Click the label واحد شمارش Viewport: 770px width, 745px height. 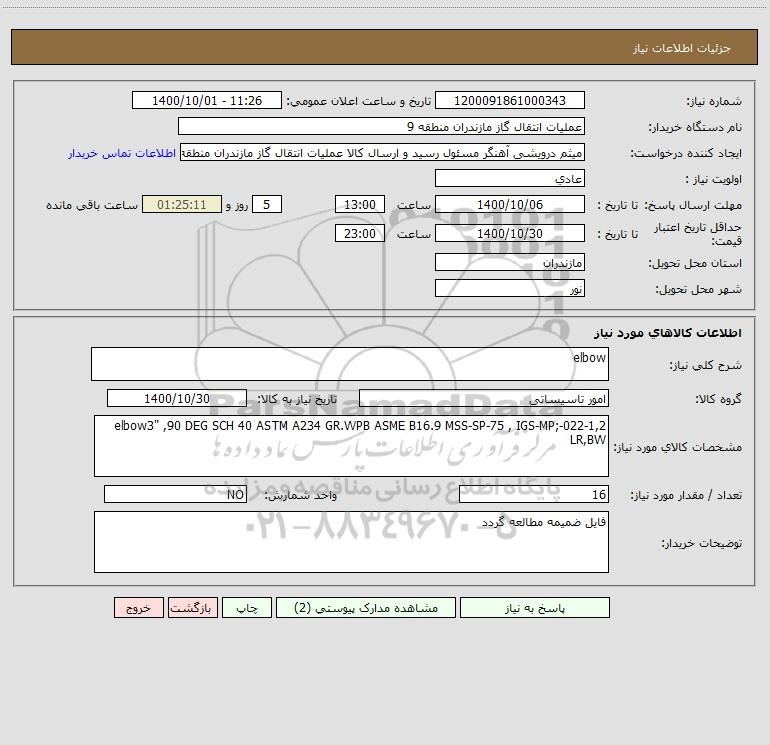pos(301,495)
